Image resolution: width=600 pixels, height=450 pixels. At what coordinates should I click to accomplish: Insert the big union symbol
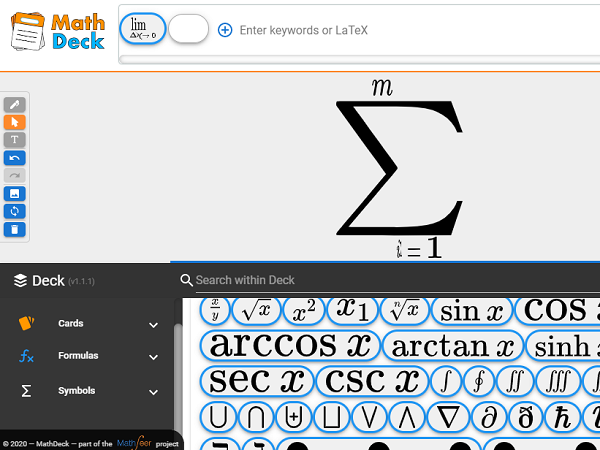pyautogui.click(x=218, y=417)
